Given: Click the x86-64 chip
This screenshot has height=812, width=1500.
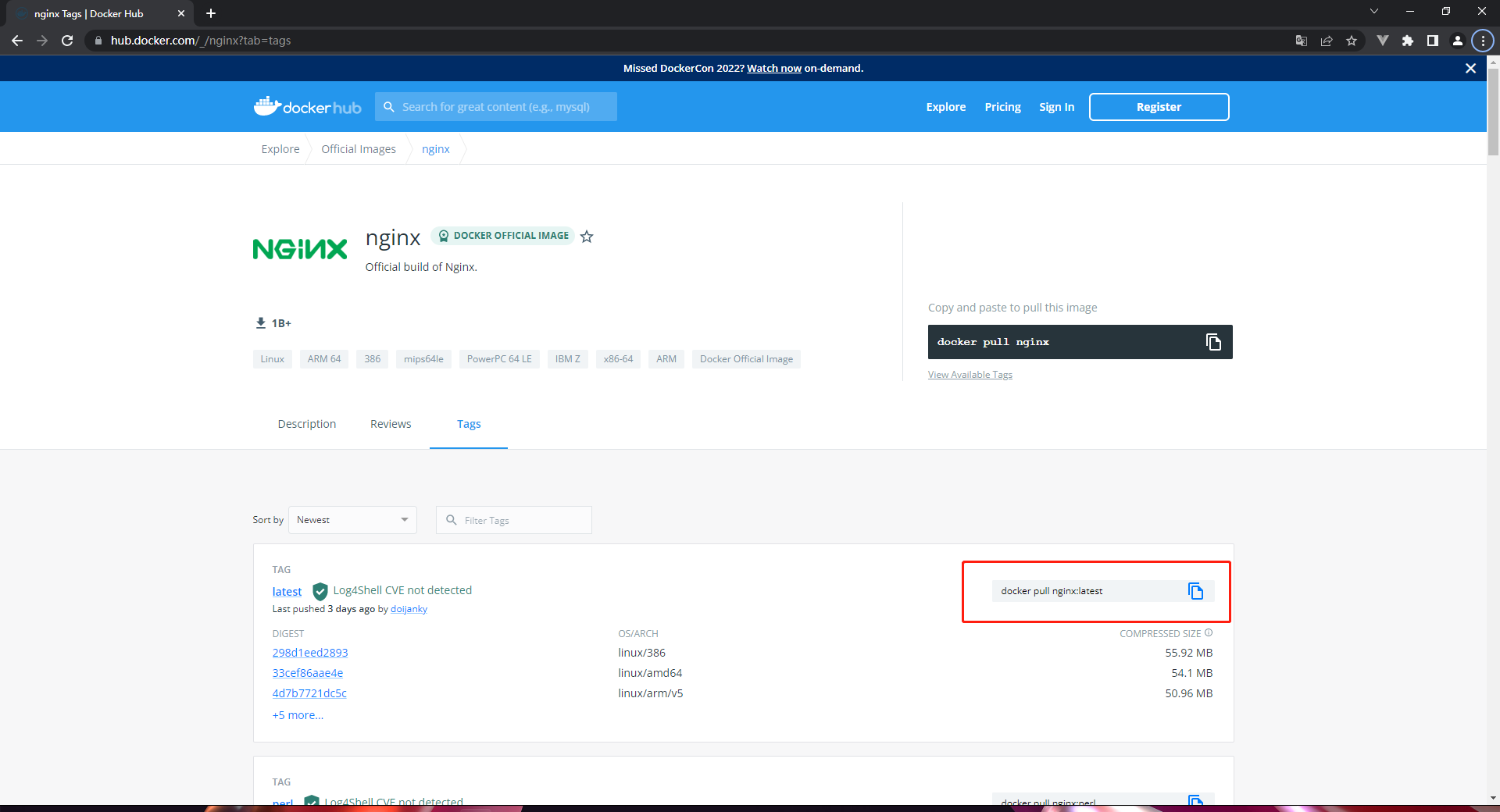Looking at the screenshot, I should [619, 359].
